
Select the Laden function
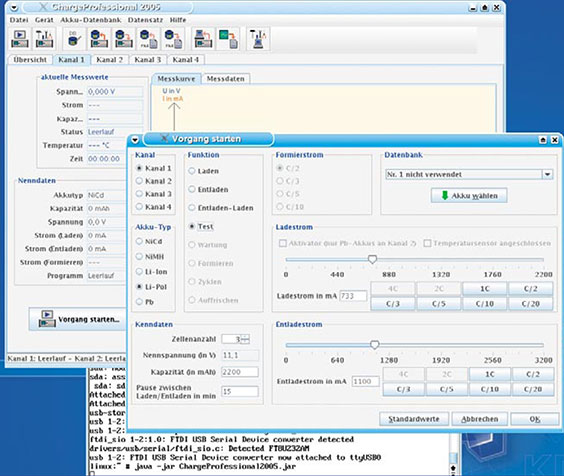point(192,171)
